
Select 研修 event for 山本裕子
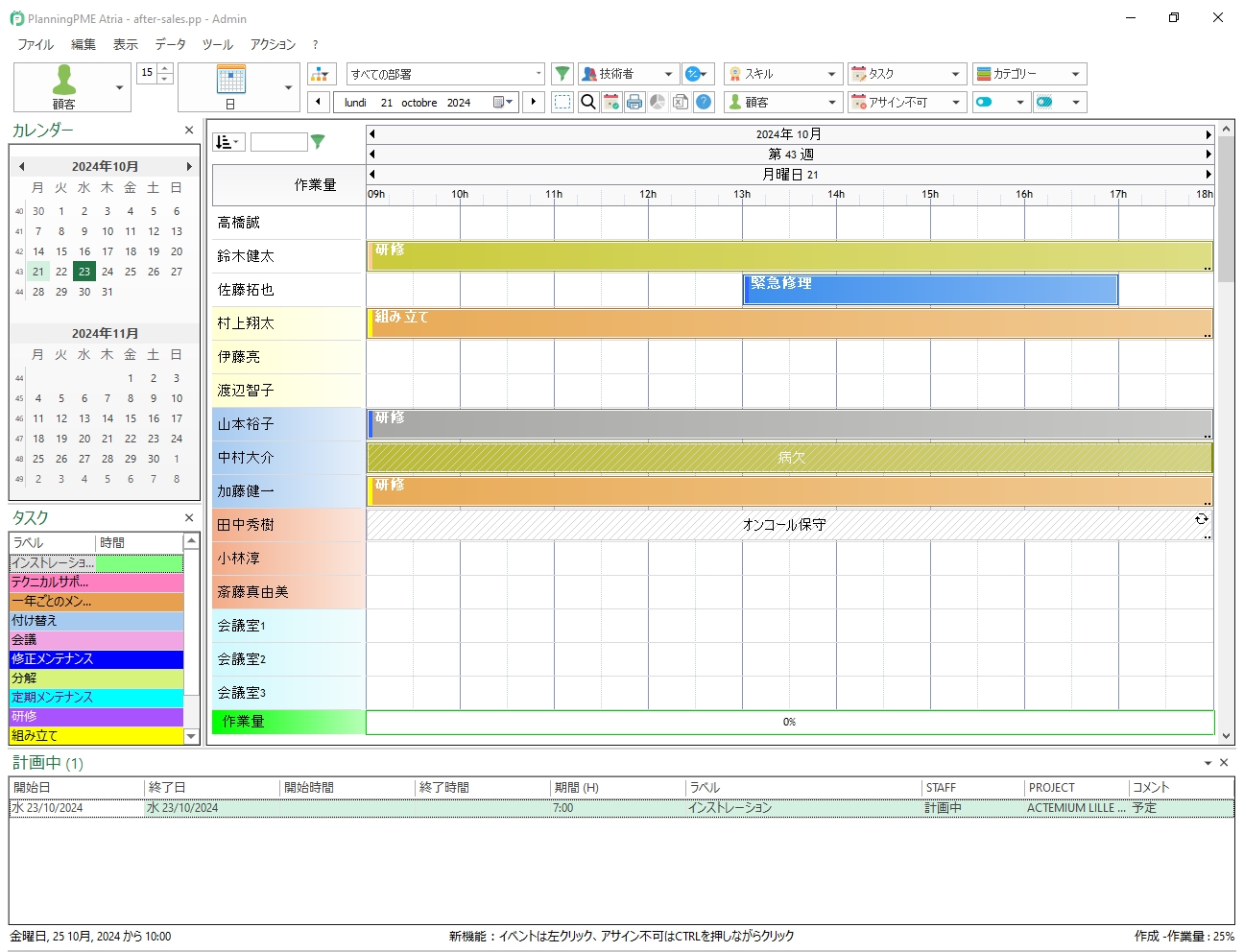[790, 424]
